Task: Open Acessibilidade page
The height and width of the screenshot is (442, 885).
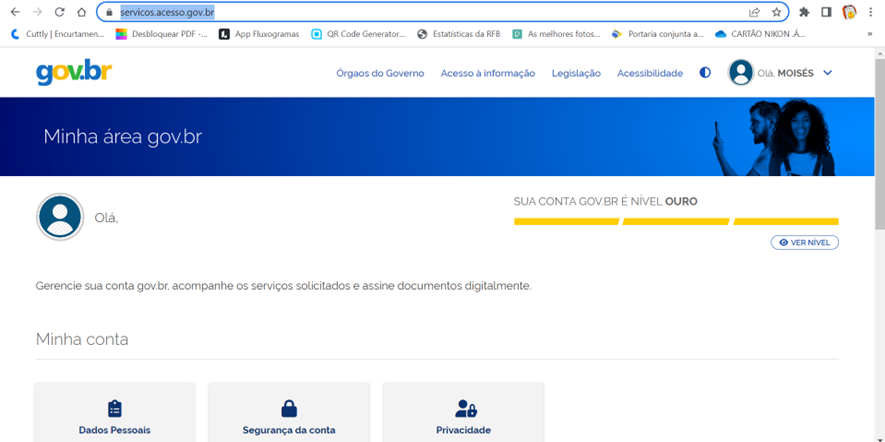Action: (649, 73)
